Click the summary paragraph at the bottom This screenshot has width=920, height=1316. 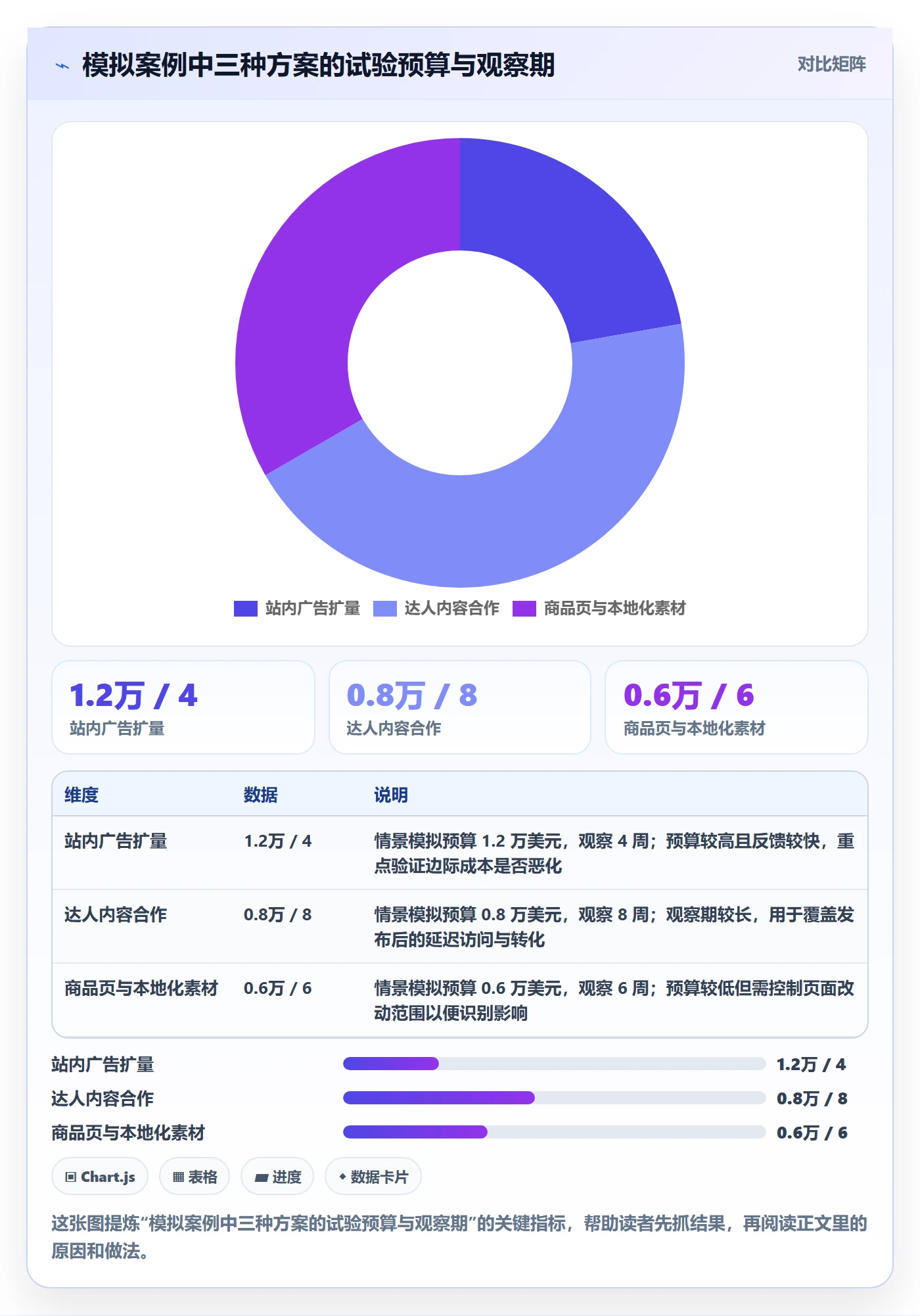(460, 1237)
